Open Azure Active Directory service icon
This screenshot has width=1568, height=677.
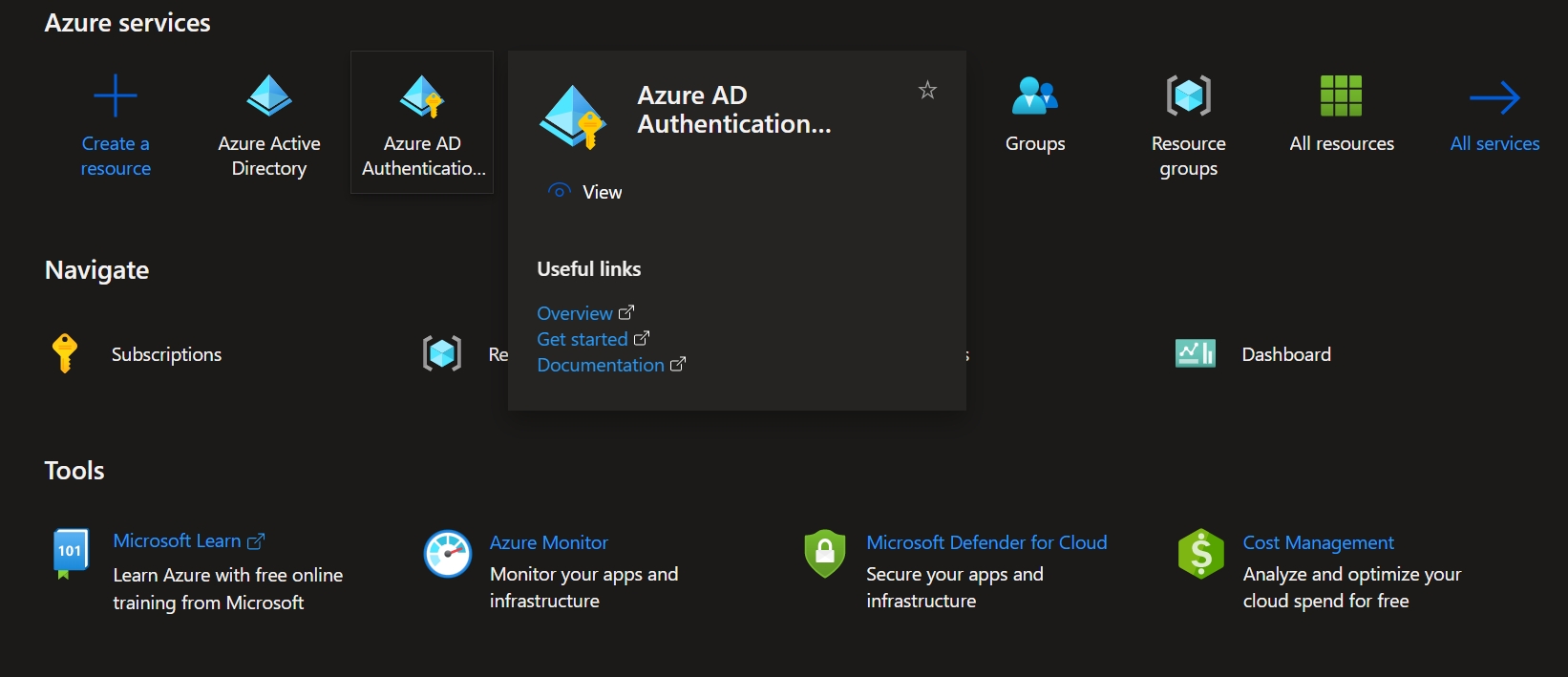[269, 96]
